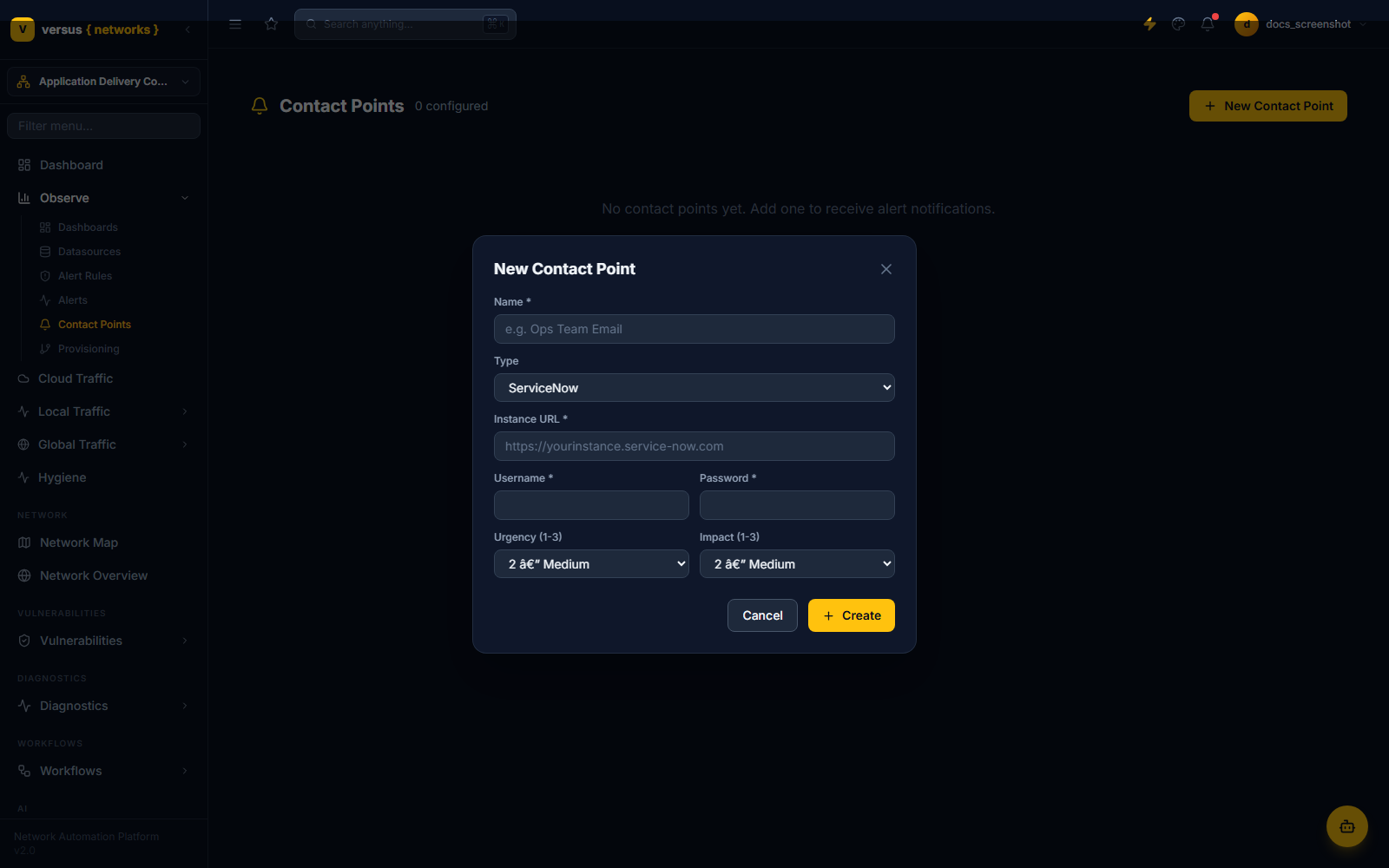The width and height of the screenshot is (1389, 868).
Task: Expand the Global Traffic submenu
Action: [x=103, y=444]
